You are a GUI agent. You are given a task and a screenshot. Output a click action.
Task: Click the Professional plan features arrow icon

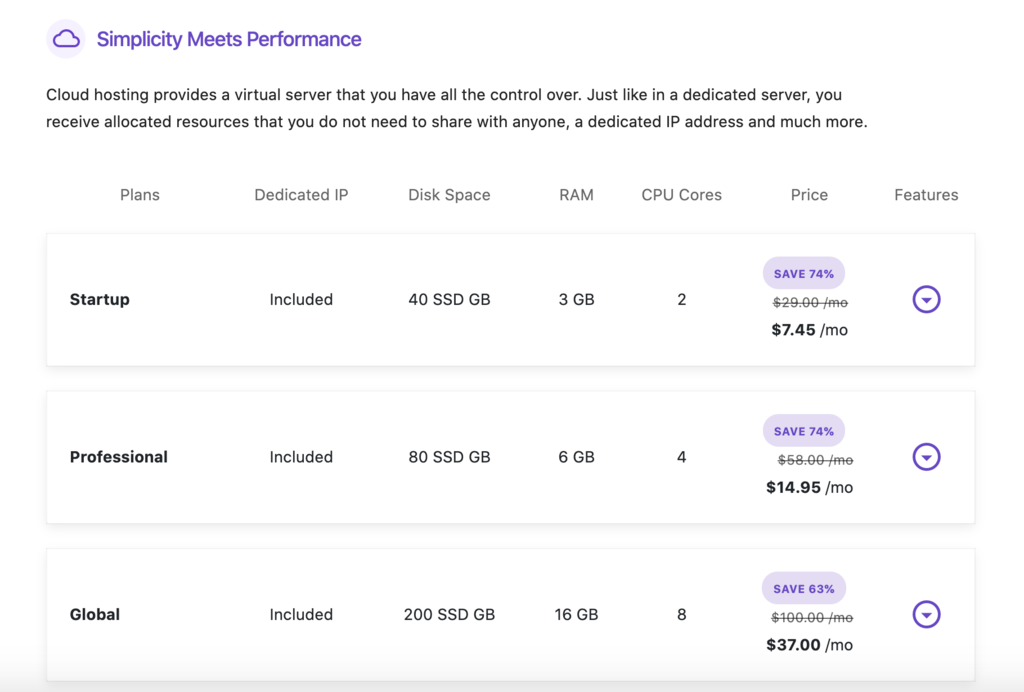tap(926, 457)
